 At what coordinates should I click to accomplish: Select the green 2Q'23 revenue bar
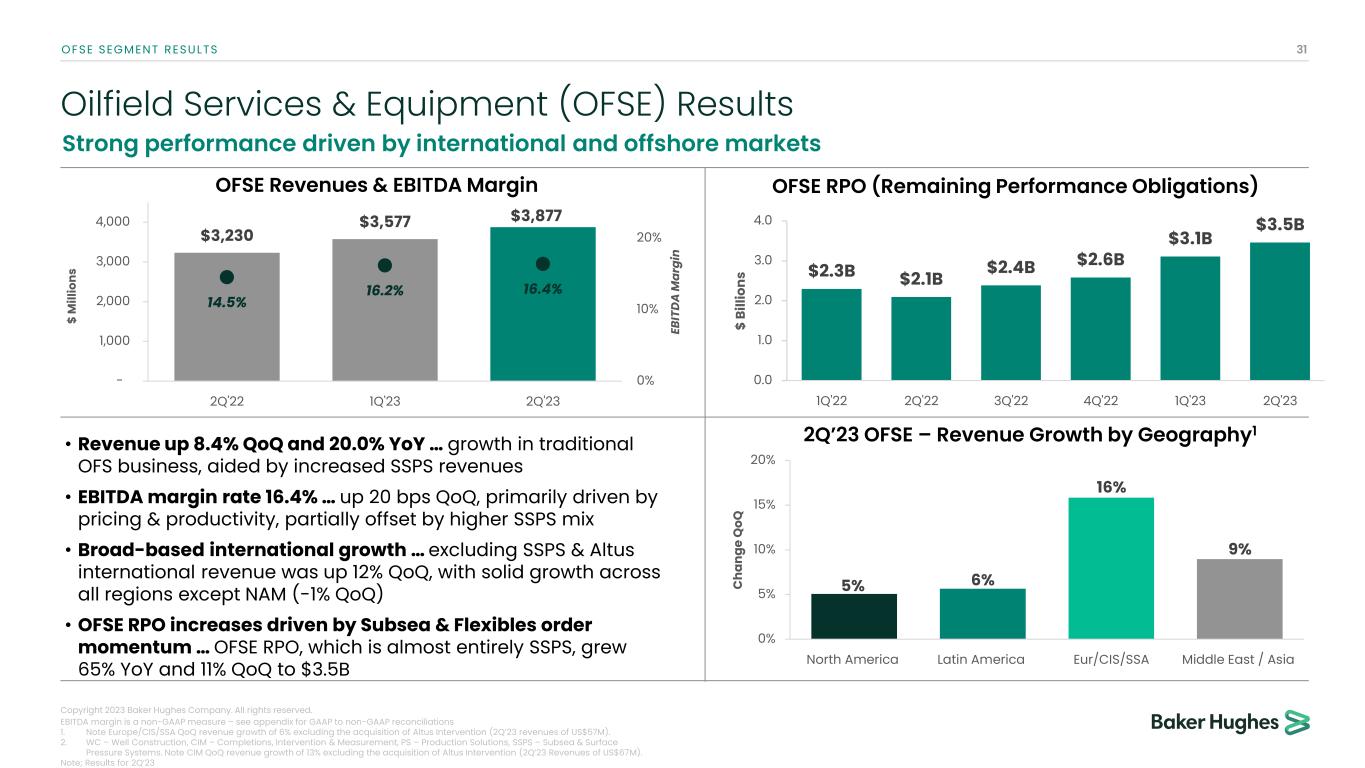[x=542, y=330]
